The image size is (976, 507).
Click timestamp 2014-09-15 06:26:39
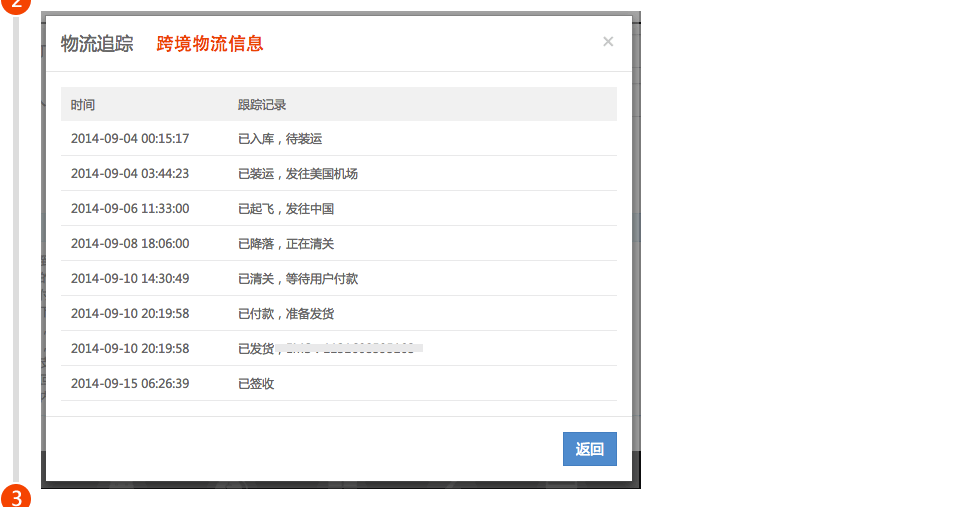130,384
